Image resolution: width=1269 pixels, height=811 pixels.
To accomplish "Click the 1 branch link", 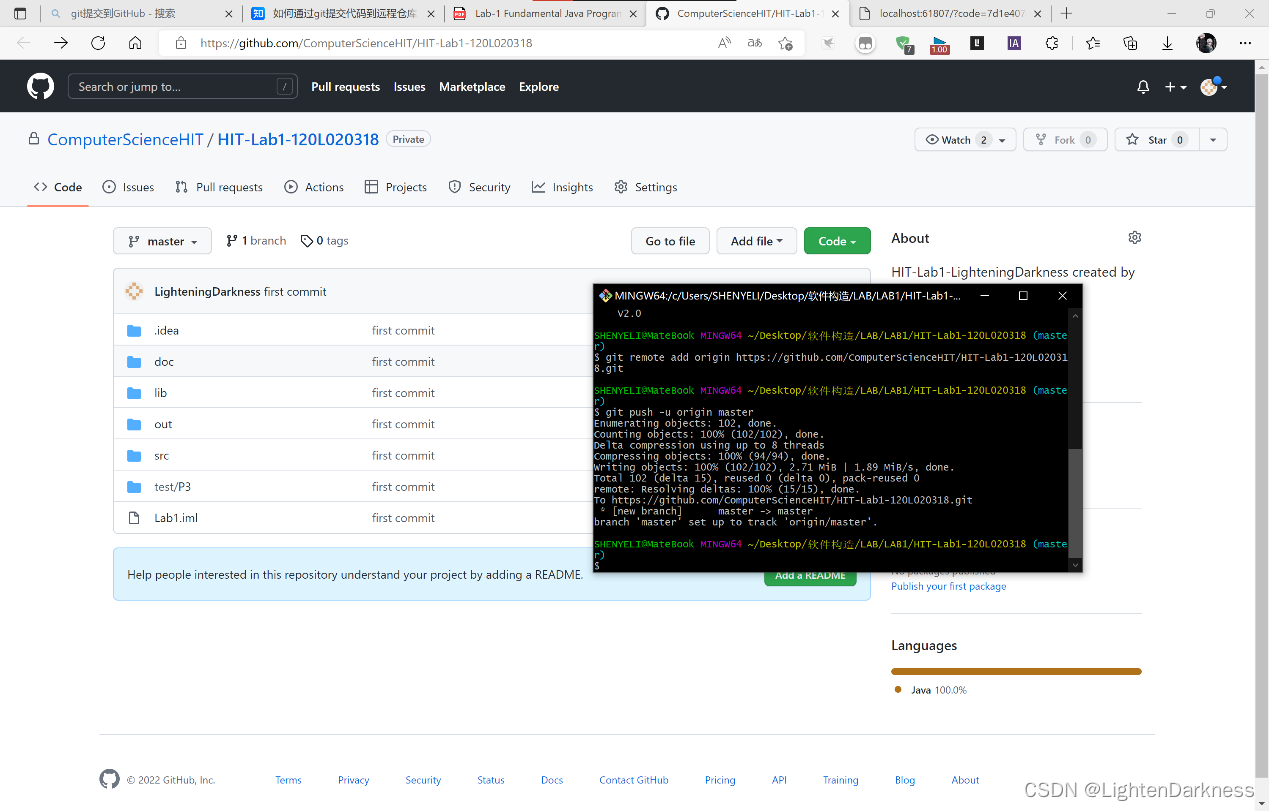I will 256,241.
